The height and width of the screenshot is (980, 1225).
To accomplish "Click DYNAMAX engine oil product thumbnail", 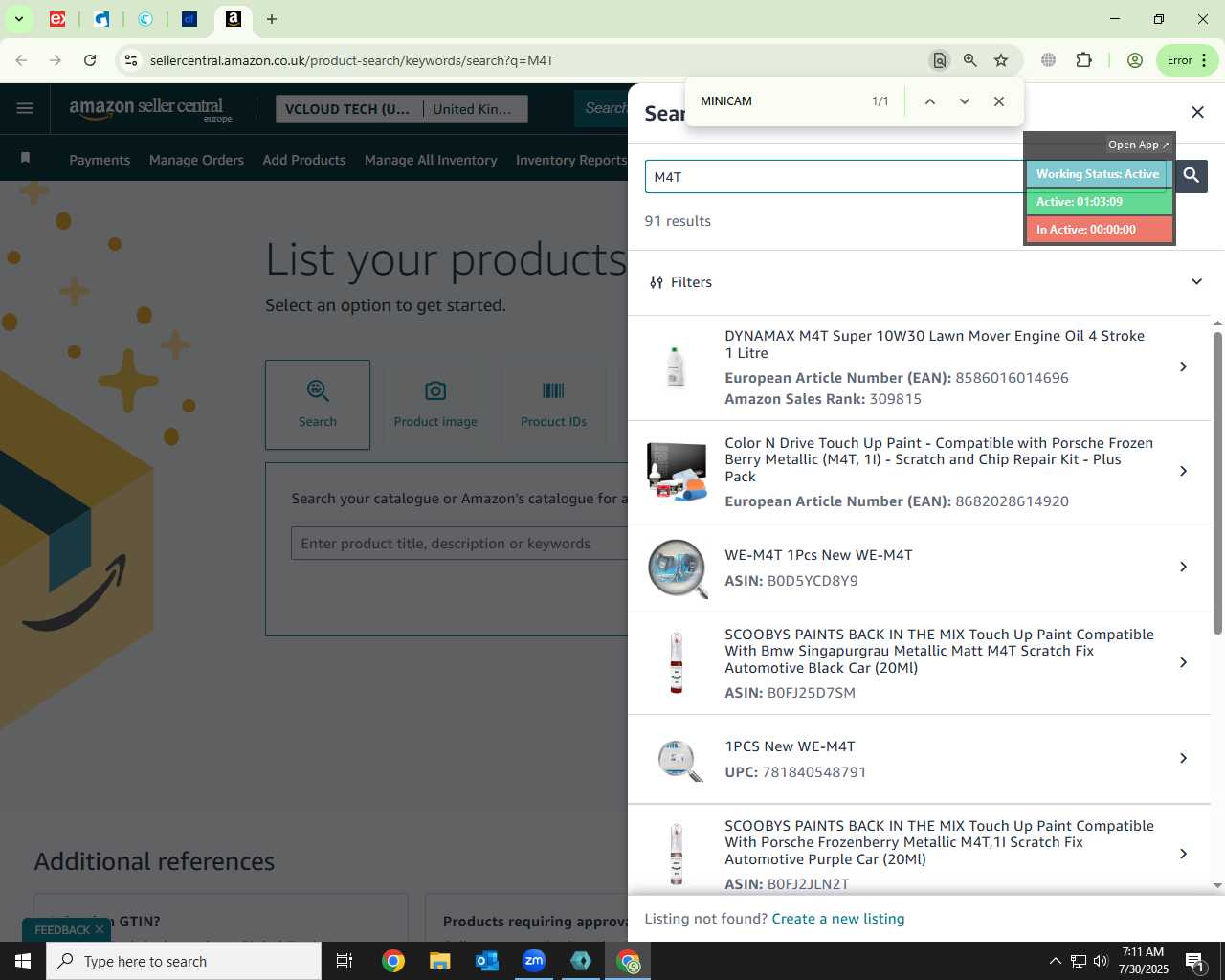I will pos(677,367).
